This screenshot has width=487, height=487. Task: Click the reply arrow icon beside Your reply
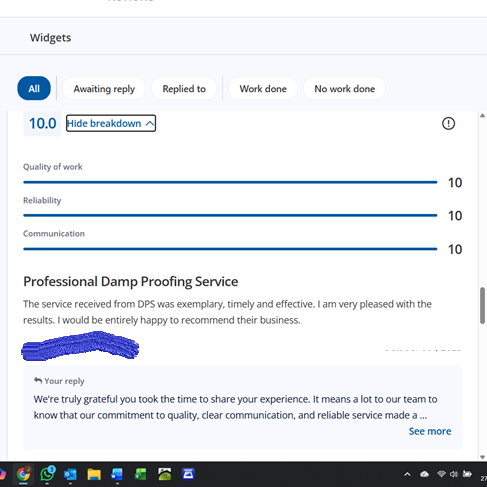[38, 380]
